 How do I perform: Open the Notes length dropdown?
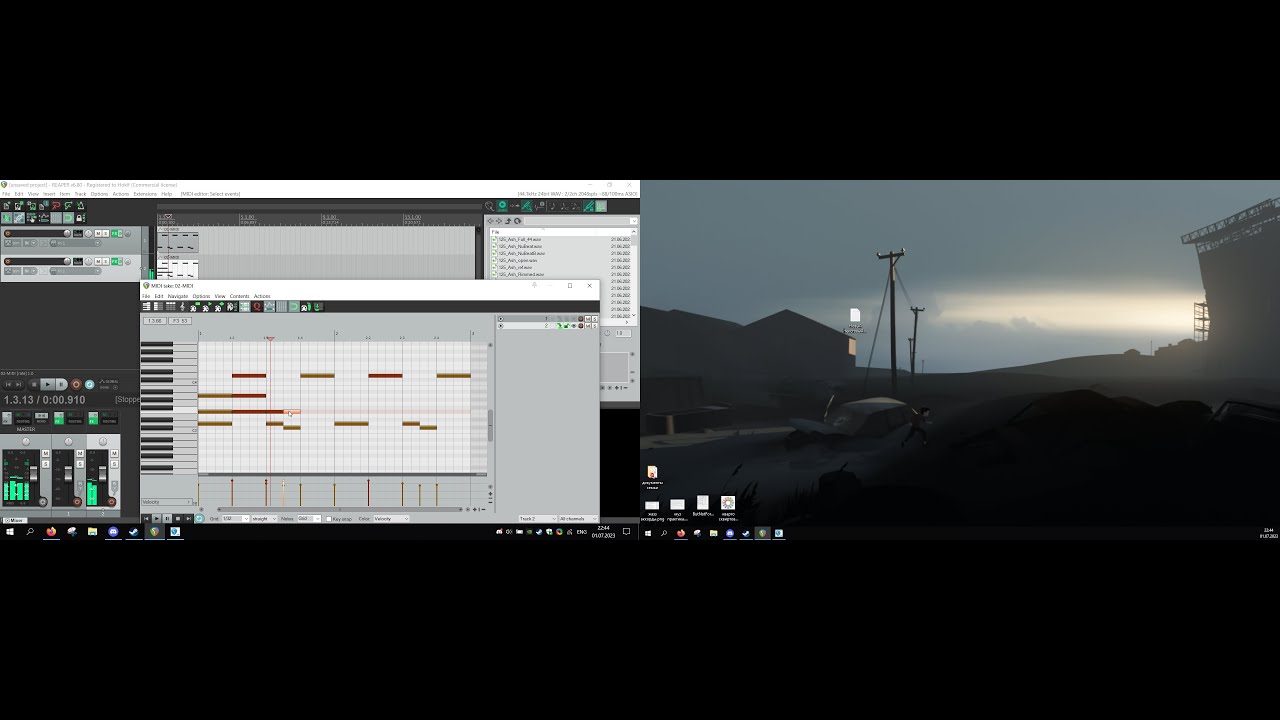coord(309,519)
